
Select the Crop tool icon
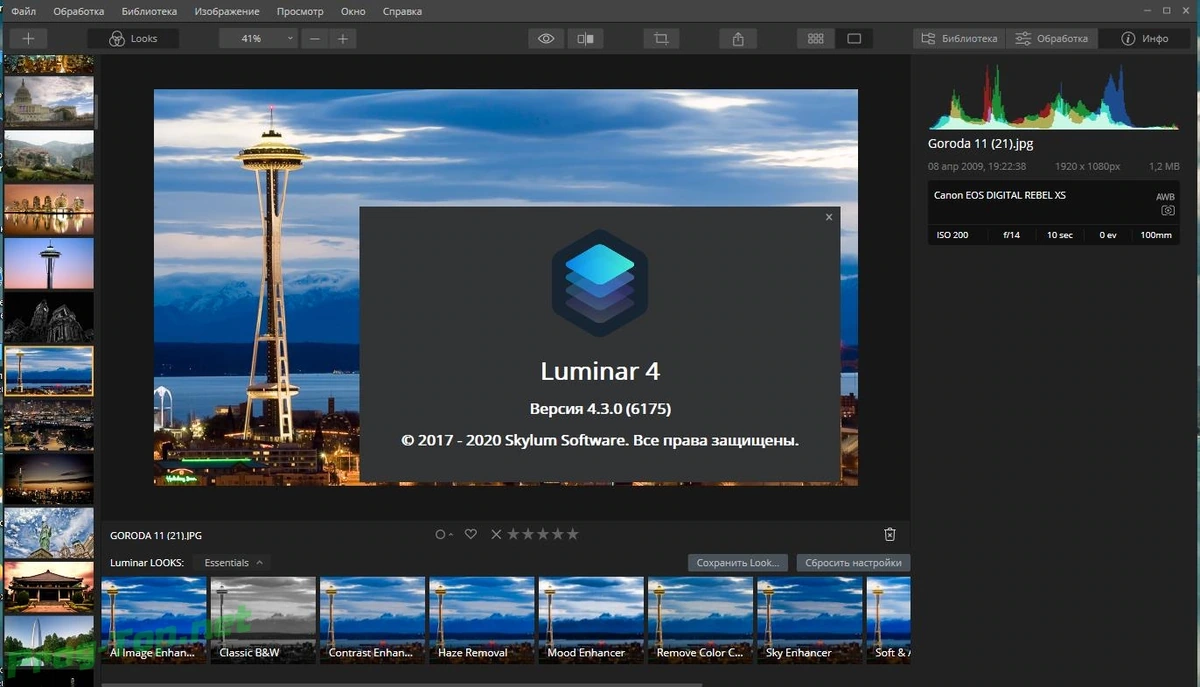click(661, 38)
